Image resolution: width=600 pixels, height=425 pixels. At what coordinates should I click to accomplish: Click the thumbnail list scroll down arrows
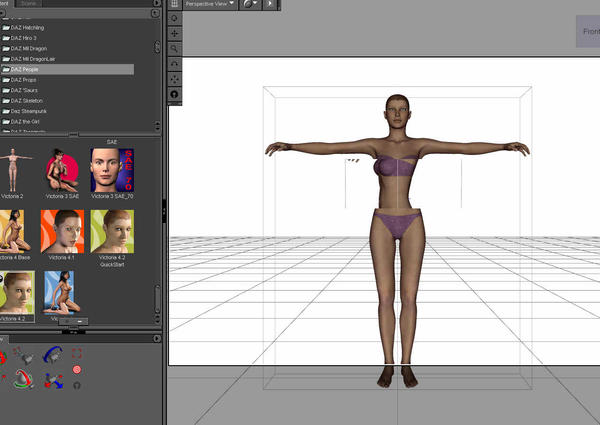pyautogui.click(x=157, y=319)
